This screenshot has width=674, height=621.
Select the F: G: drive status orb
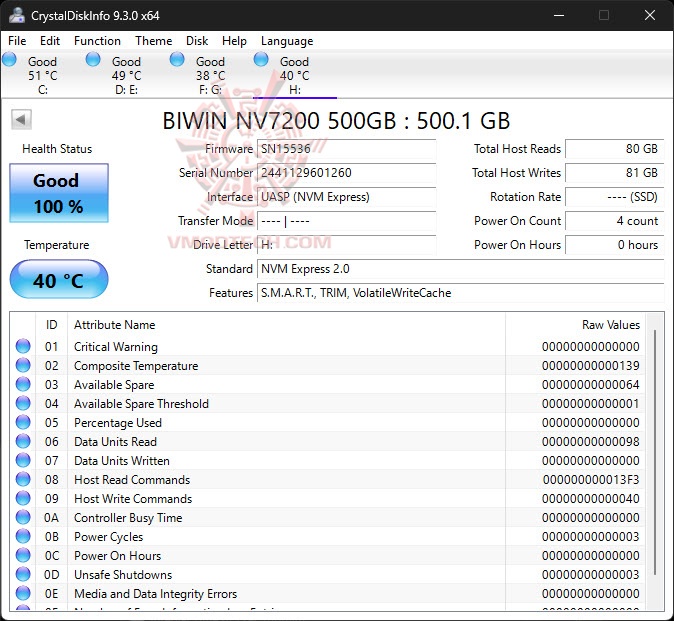[x=177, y=60]
